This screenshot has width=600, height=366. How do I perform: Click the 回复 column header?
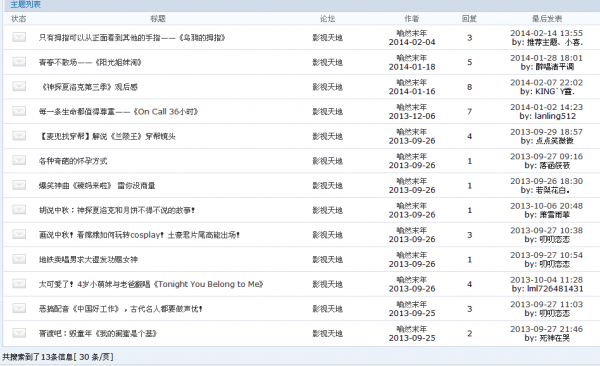(470, 18)
